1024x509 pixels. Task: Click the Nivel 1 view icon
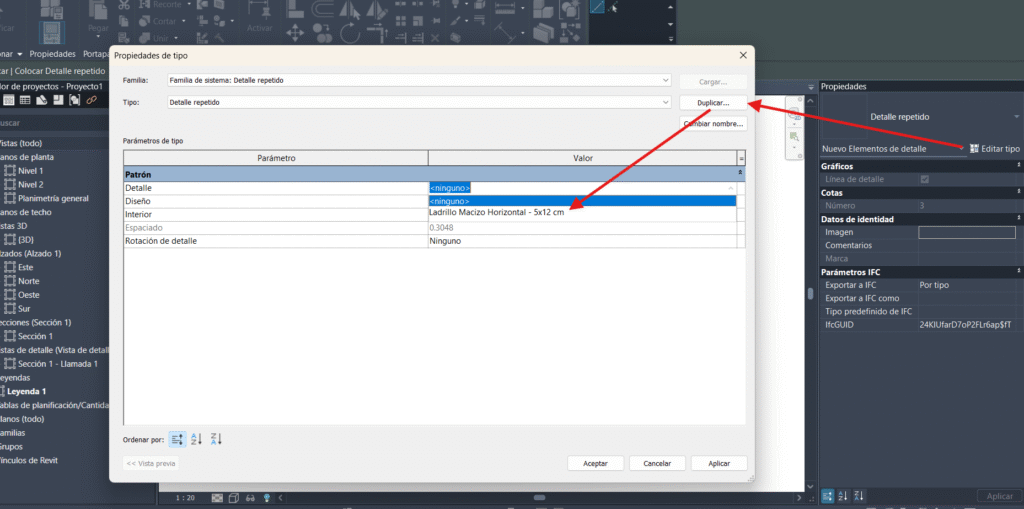11,171
